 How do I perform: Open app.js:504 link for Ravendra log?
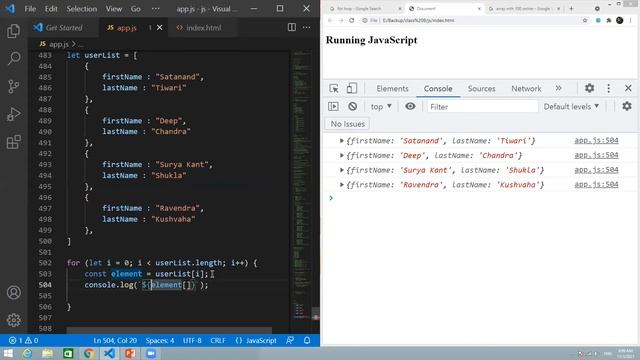[x=596, y=185]
